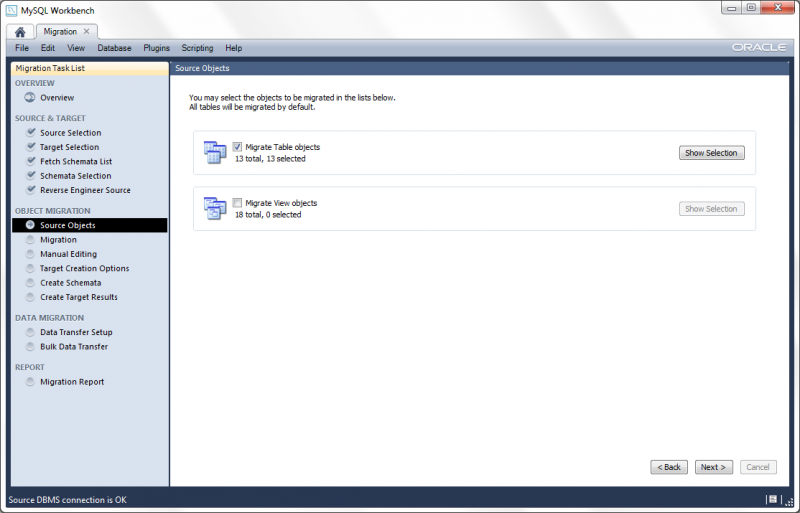This screenshot has height=513, width=800.
Task: Click the Migration Report step bullet icon
Action: (x=31, y=382)
